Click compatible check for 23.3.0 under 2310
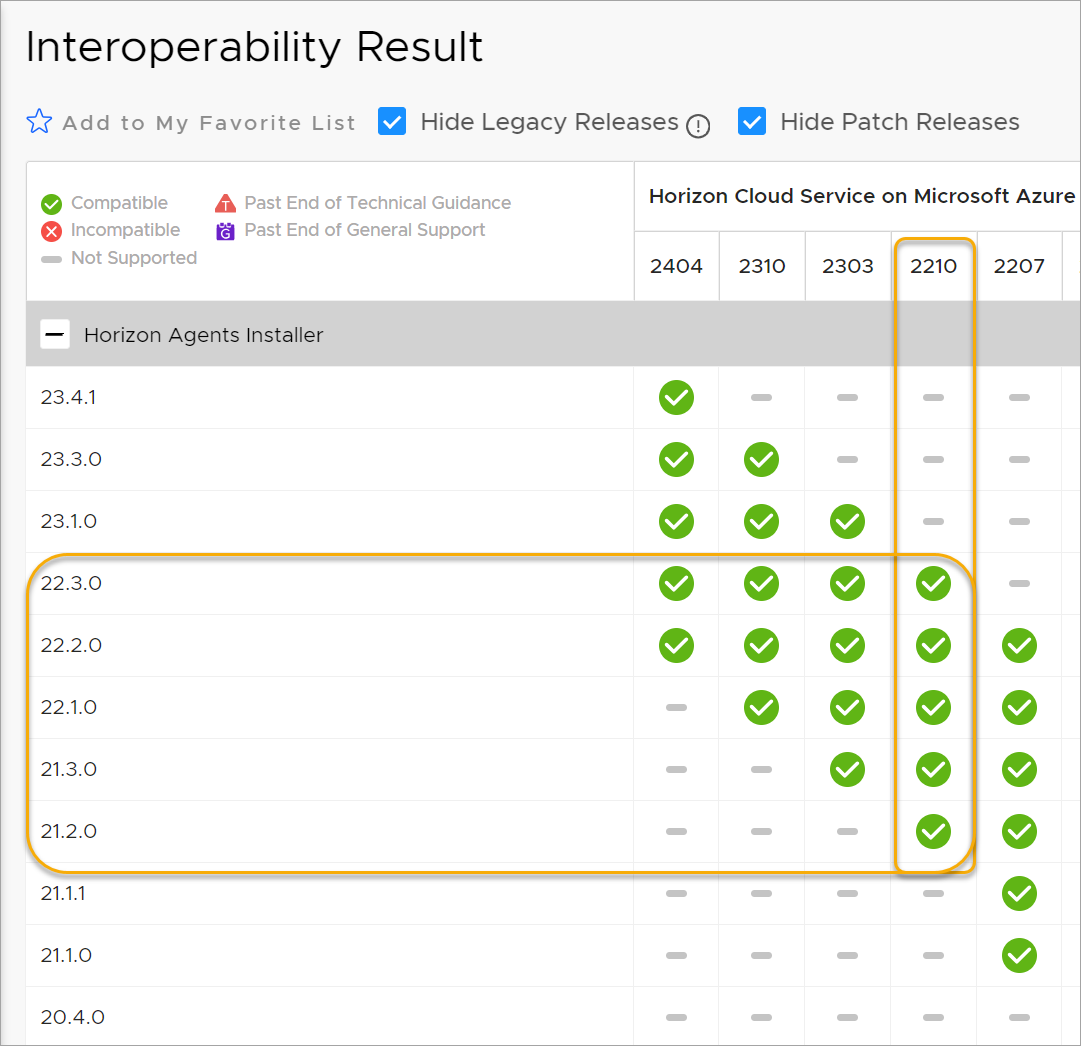 (762, 459)
